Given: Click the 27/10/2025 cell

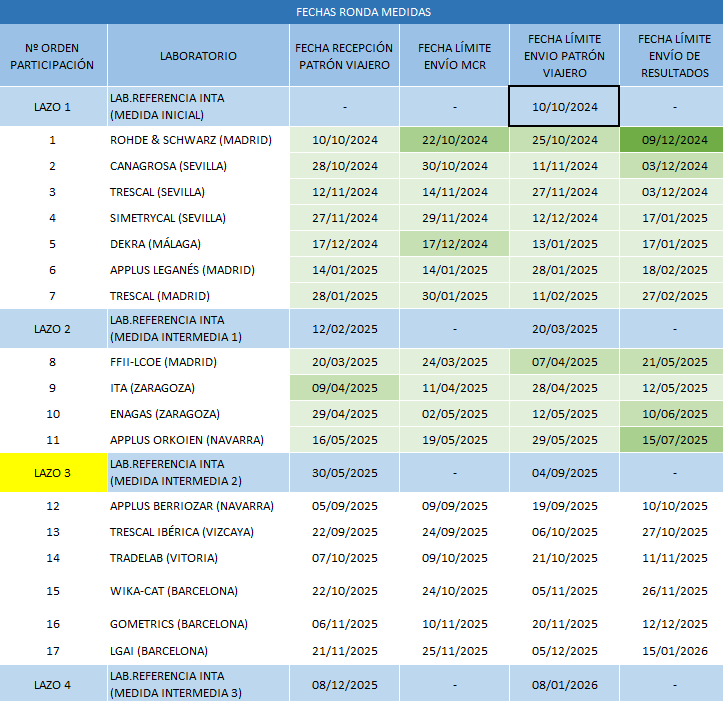Looking at the screenshot, I should 672,532.
